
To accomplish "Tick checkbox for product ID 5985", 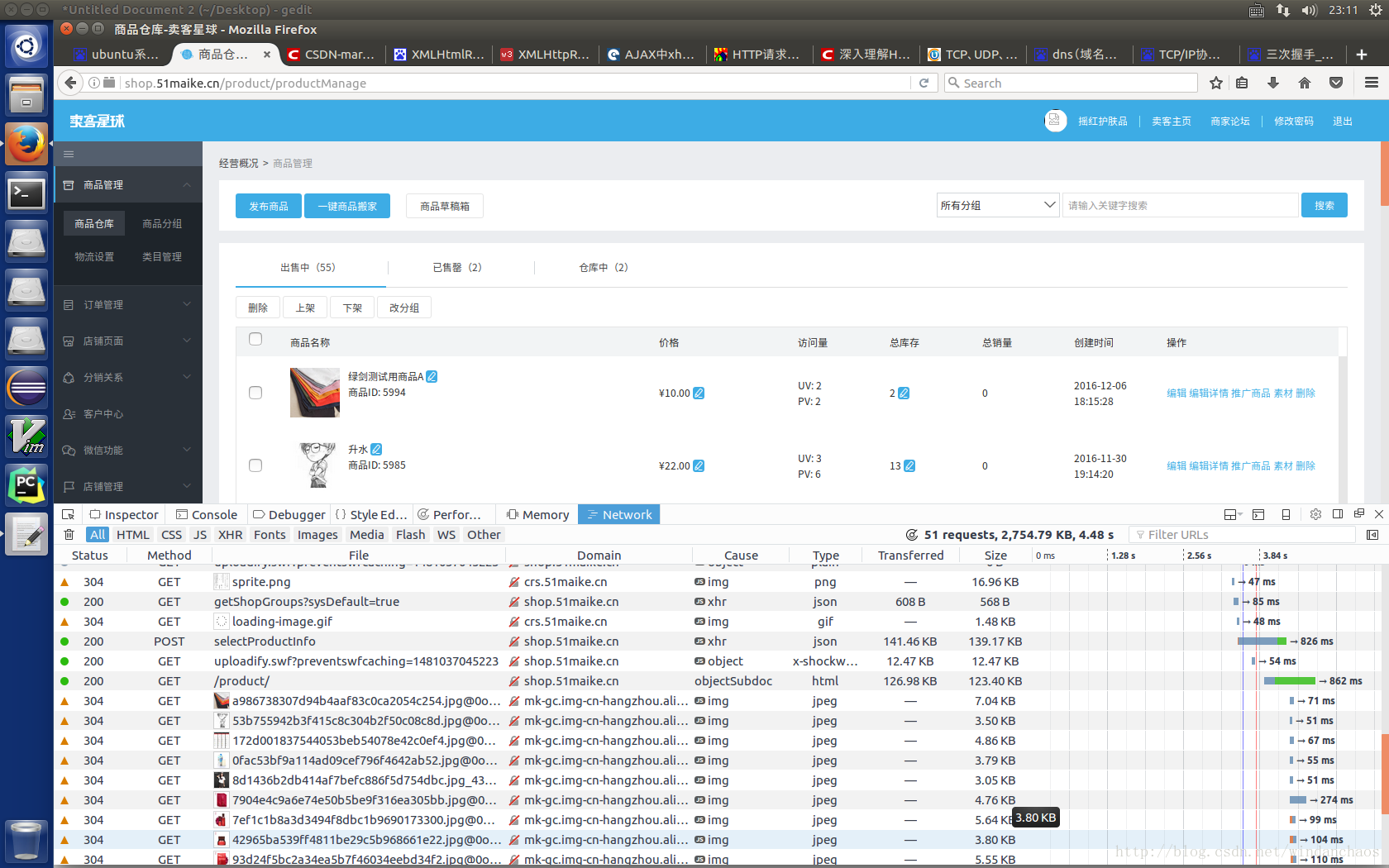I will [255, 465].
